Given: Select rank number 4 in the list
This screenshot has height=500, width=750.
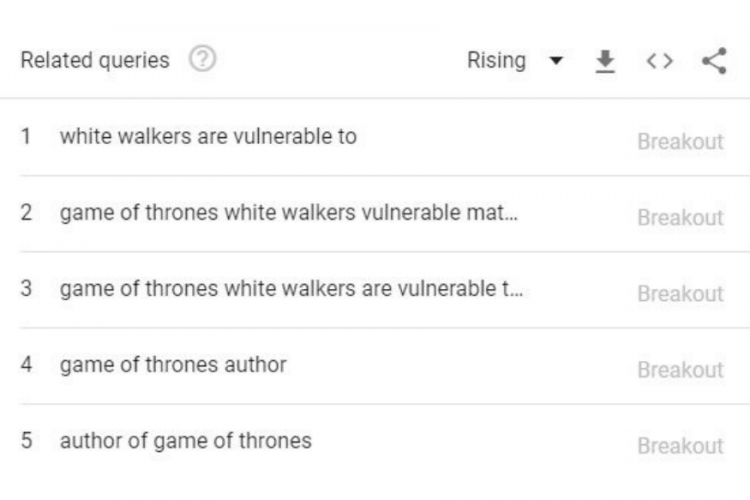Looking at the screenshot, I should pos(26,365).
